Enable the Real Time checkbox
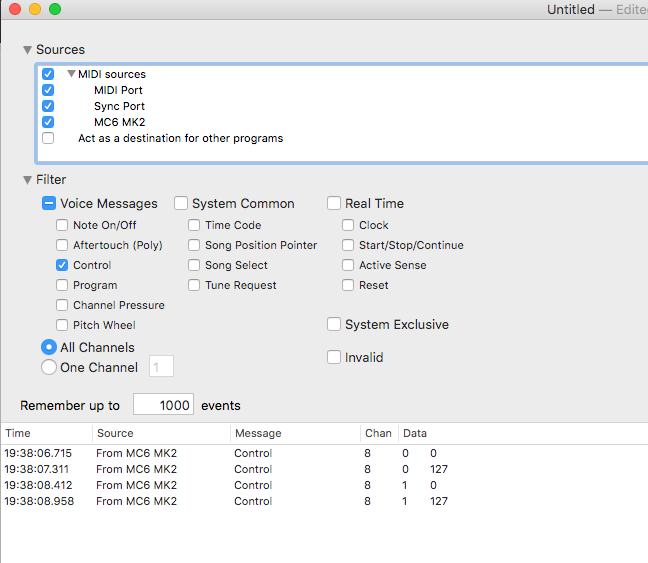 point(334,203)
